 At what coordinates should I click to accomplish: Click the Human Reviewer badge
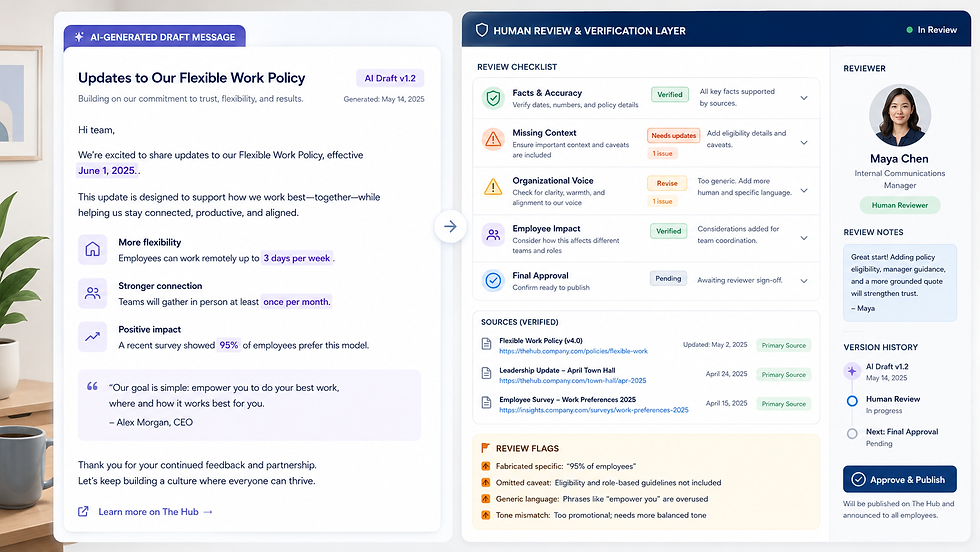click(900, 205)
